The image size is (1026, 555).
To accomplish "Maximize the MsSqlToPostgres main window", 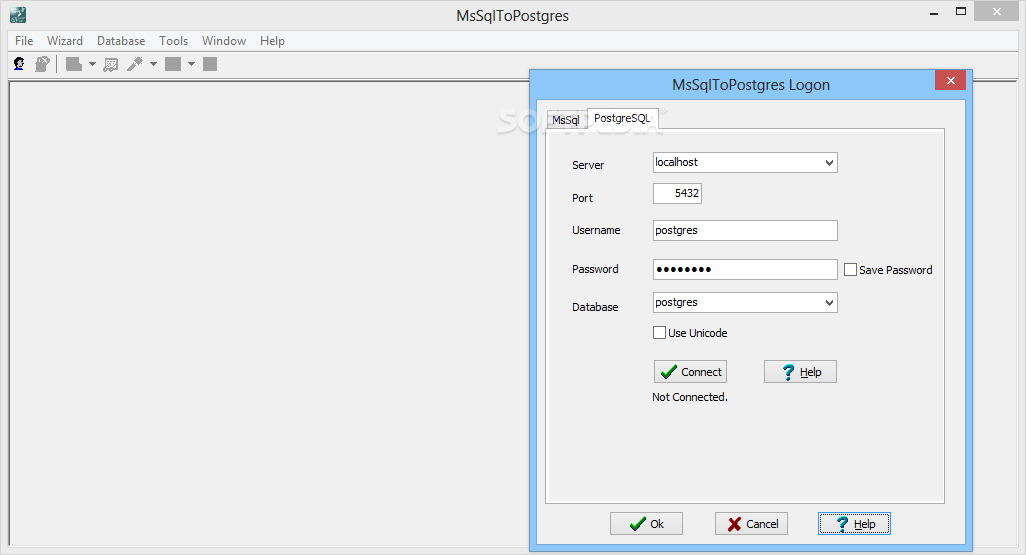I will 961,11.
